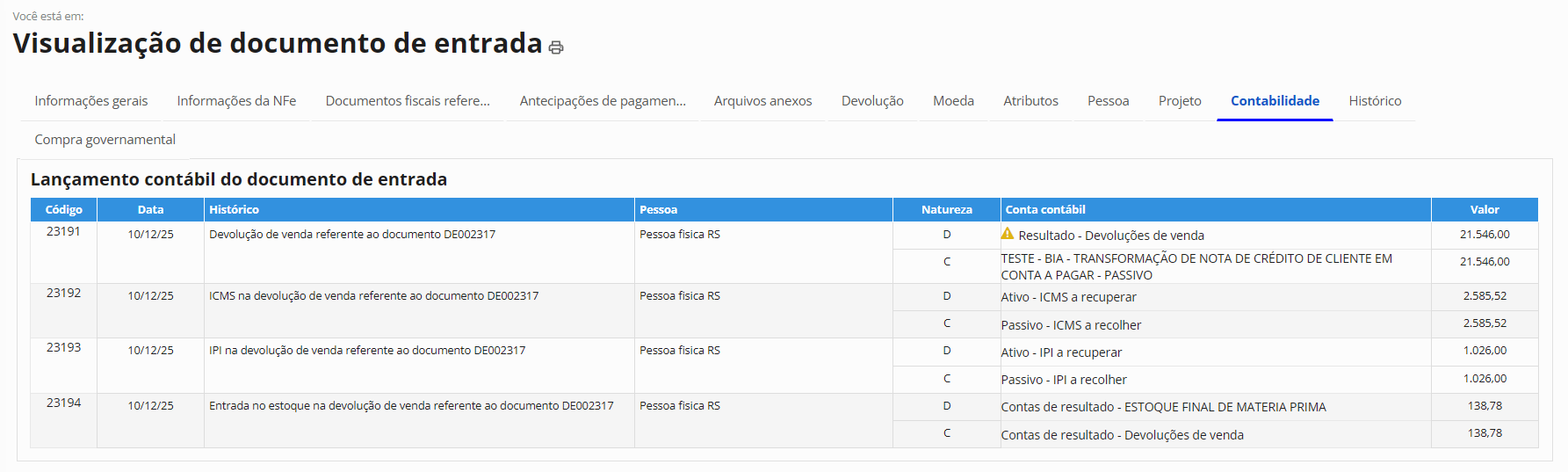This screenshot has width=1568, height=472.
Task: Open the Informações gerais tab
Action: point(91,101)
